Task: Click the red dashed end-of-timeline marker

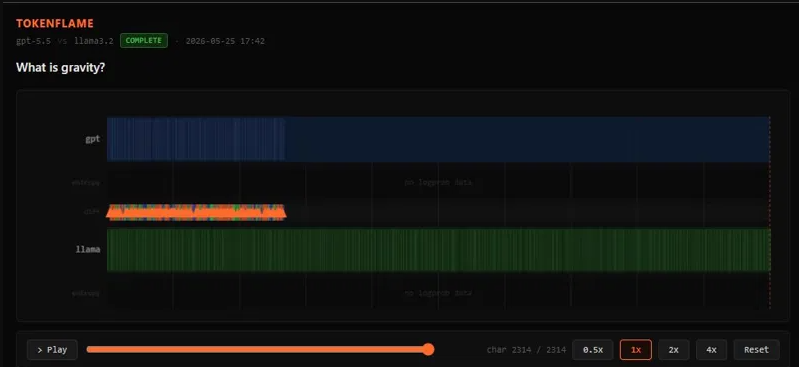Action: tap(769, 212)
